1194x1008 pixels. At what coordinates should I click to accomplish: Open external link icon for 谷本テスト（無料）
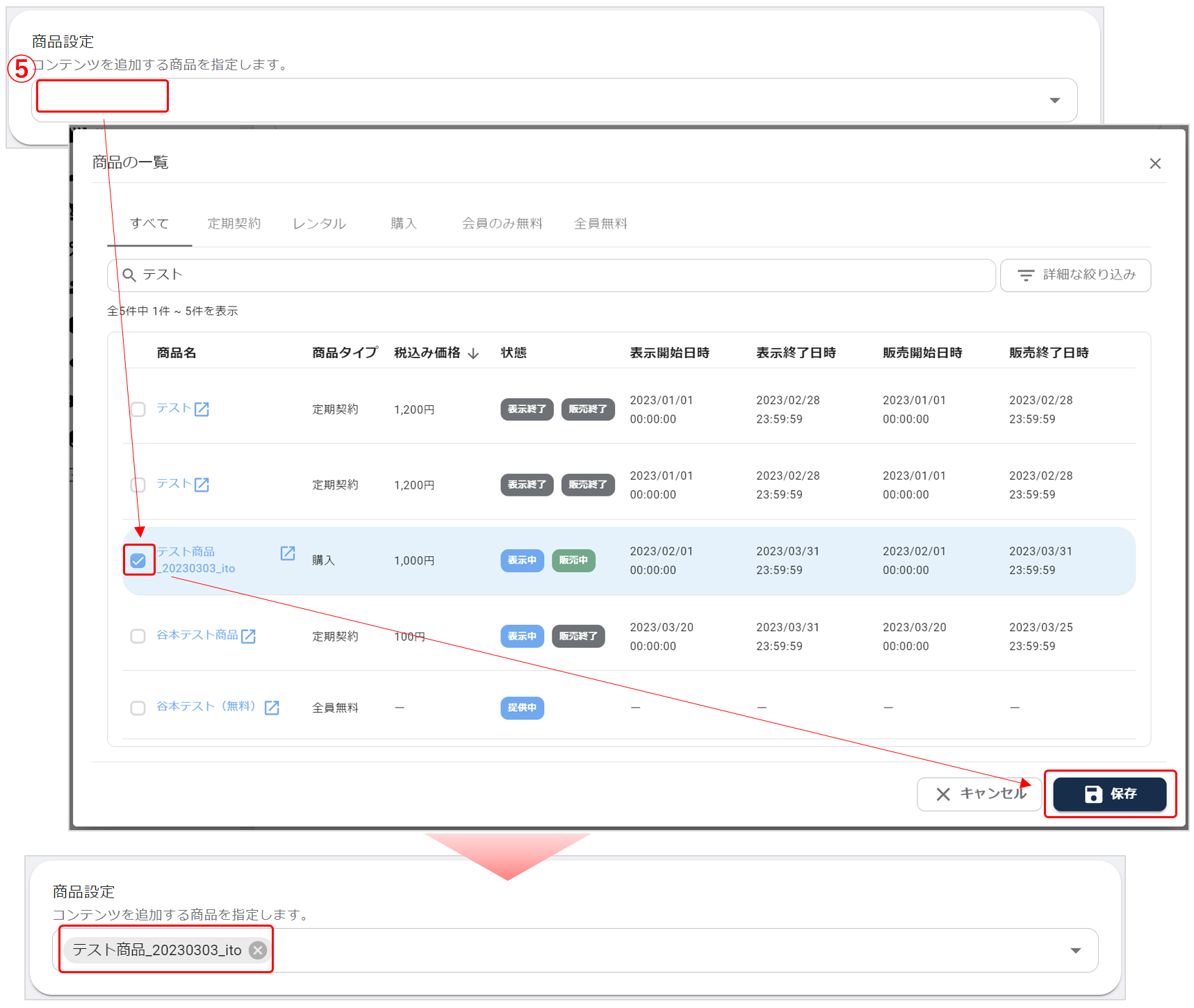272,708
